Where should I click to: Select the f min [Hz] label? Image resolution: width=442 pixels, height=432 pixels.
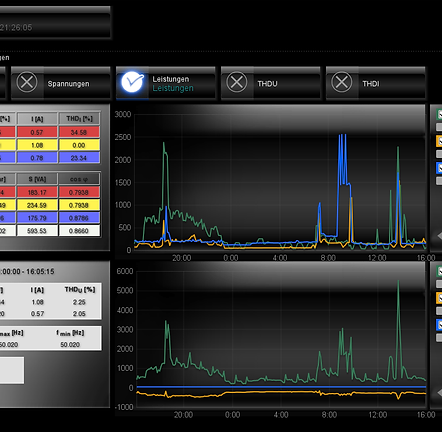70,333
